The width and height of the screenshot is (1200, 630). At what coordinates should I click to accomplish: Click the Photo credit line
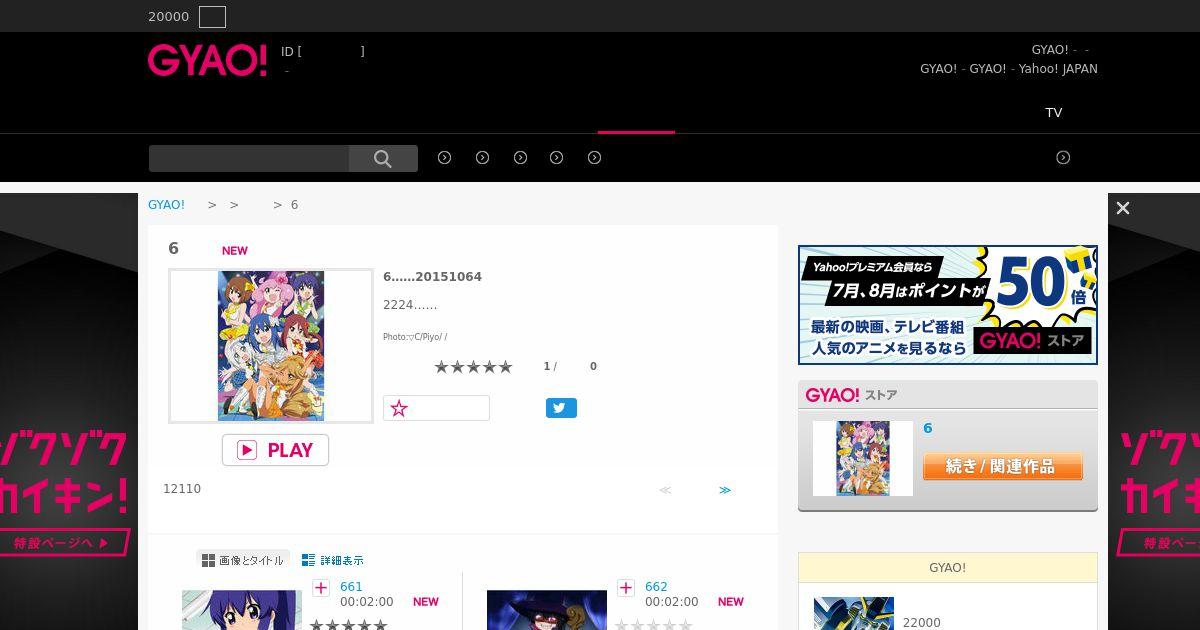(x=415, y=337)
